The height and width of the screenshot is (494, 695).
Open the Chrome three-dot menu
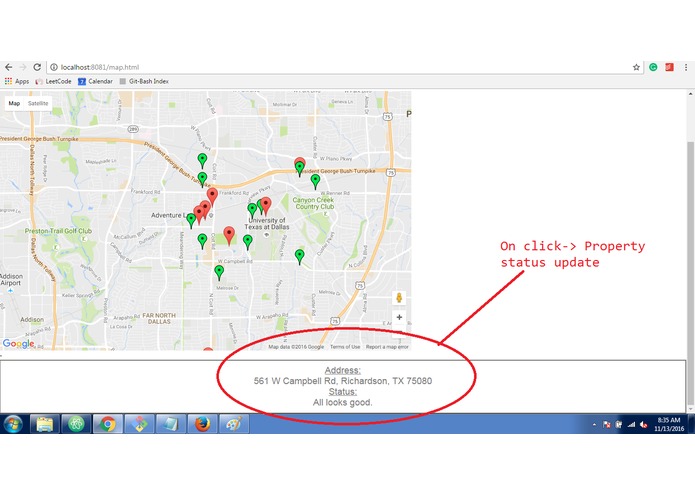686,67
